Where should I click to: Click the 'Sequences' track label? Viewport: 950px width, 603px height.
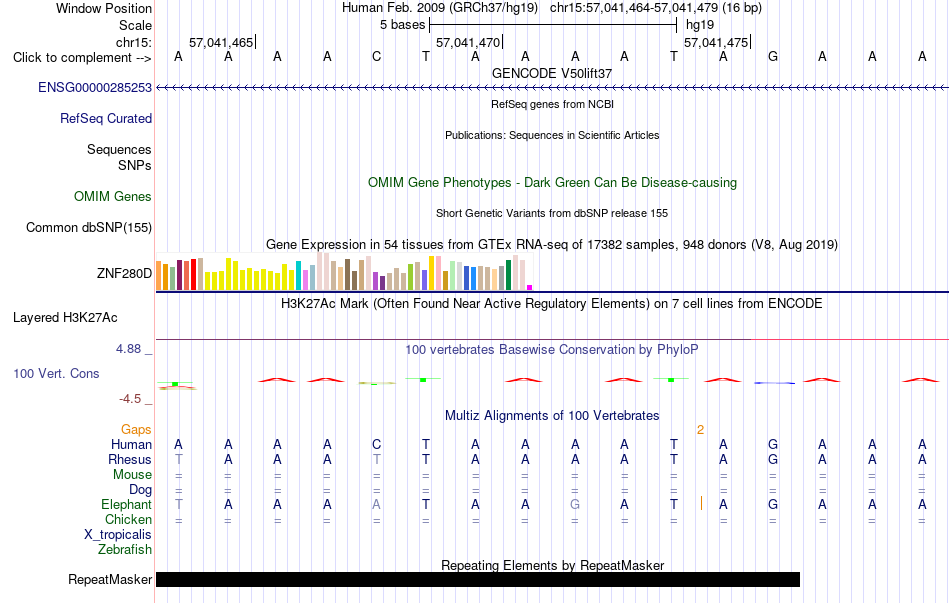point(119,149)
